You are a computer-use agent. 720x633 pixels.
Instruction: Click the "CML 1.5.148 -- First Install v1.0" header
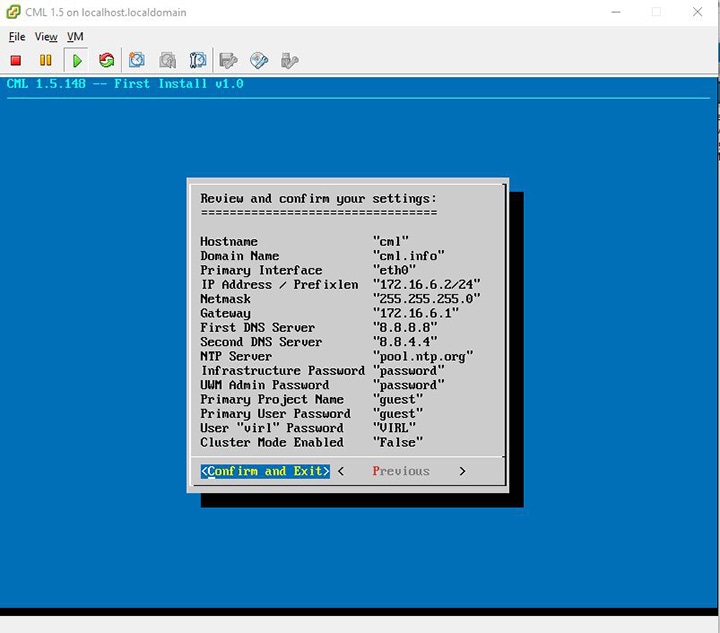coord(125,84)
